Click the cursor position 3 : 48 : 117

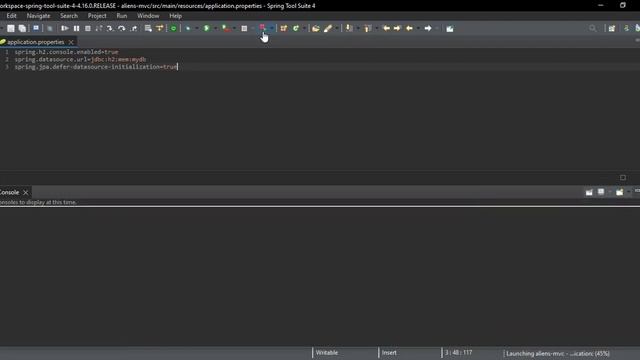click(x=458, y=353)
